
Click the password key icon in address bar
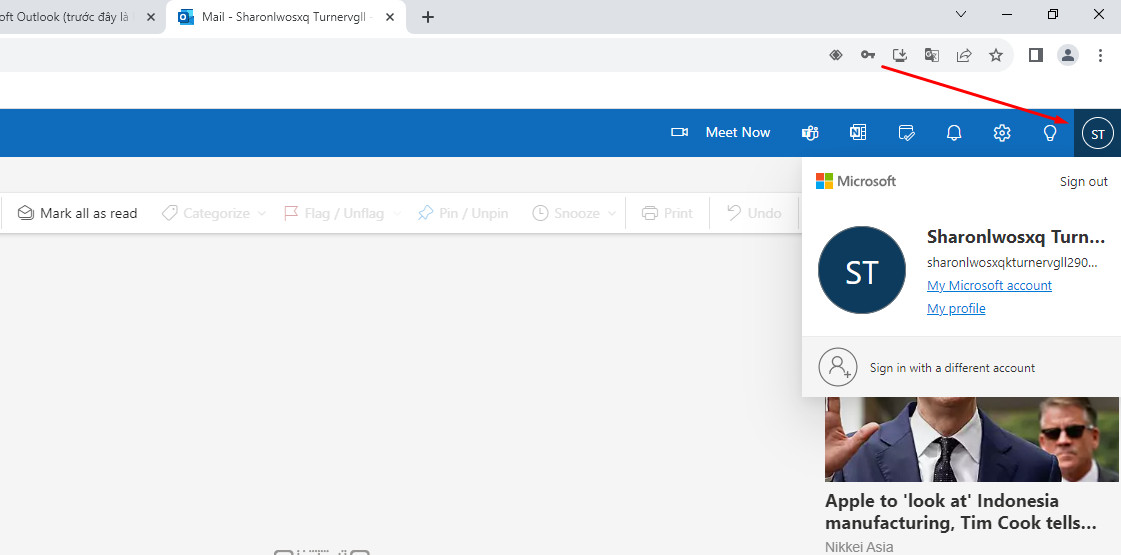868,55
